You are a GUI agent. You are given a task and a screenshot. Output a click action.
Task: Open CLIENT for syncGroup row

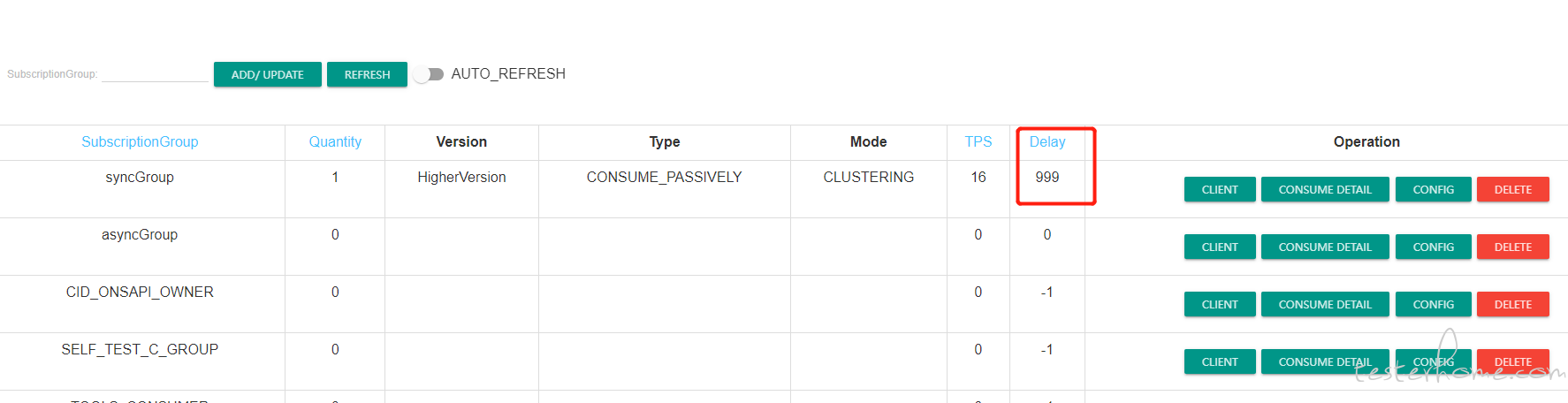pyautogui.click(x=1220, y=189)
